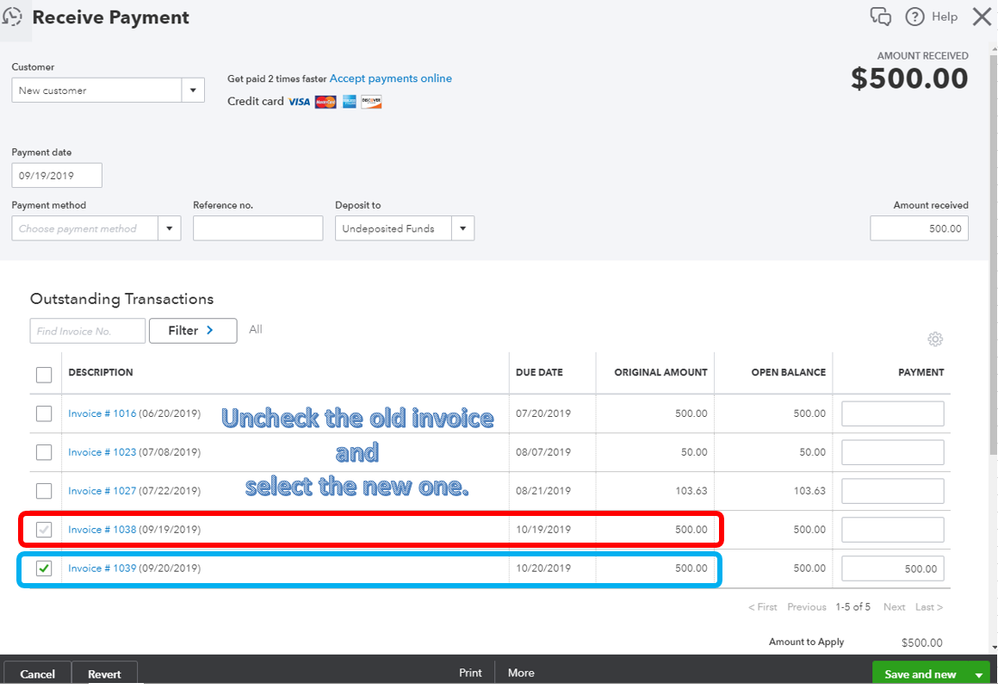998x684 pixels.
Task: Open the recent transactions history icon
Action: click(x=12, y=17)
